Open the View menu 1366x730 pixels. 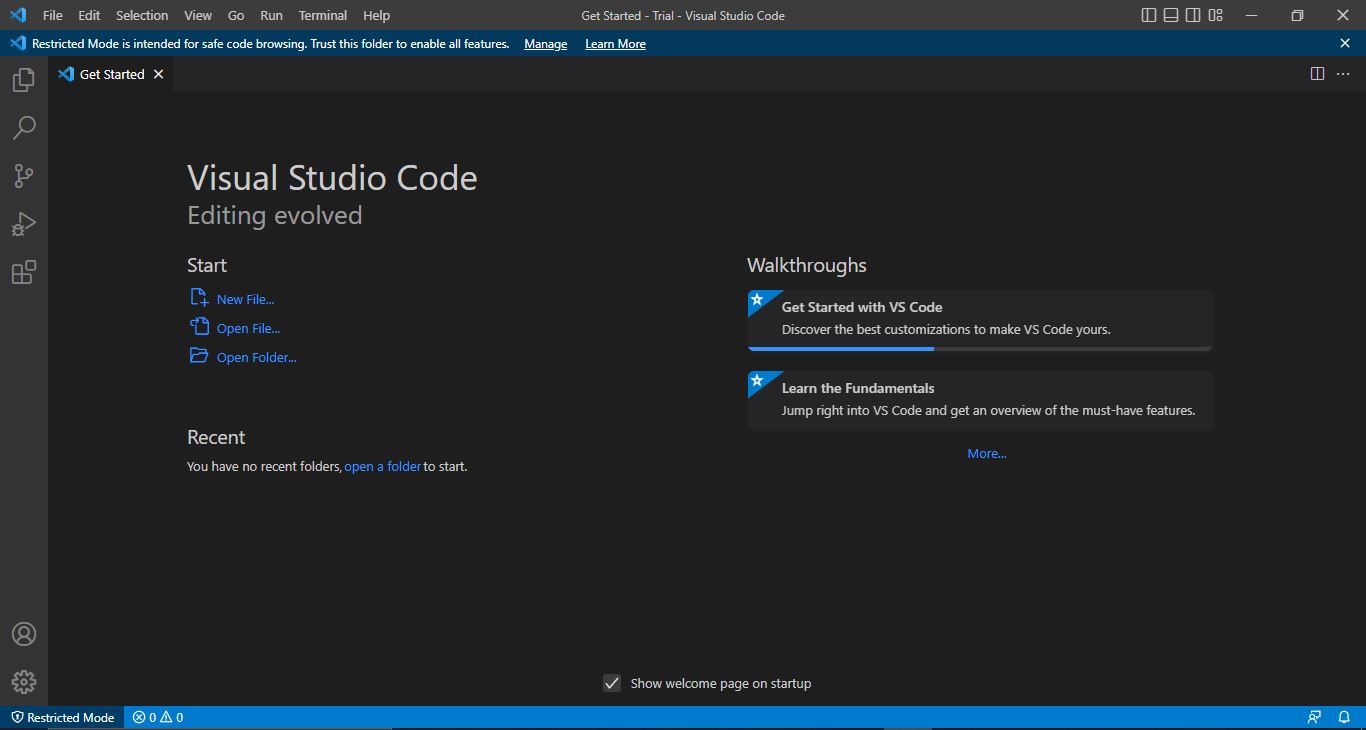[x=198, y=15]
